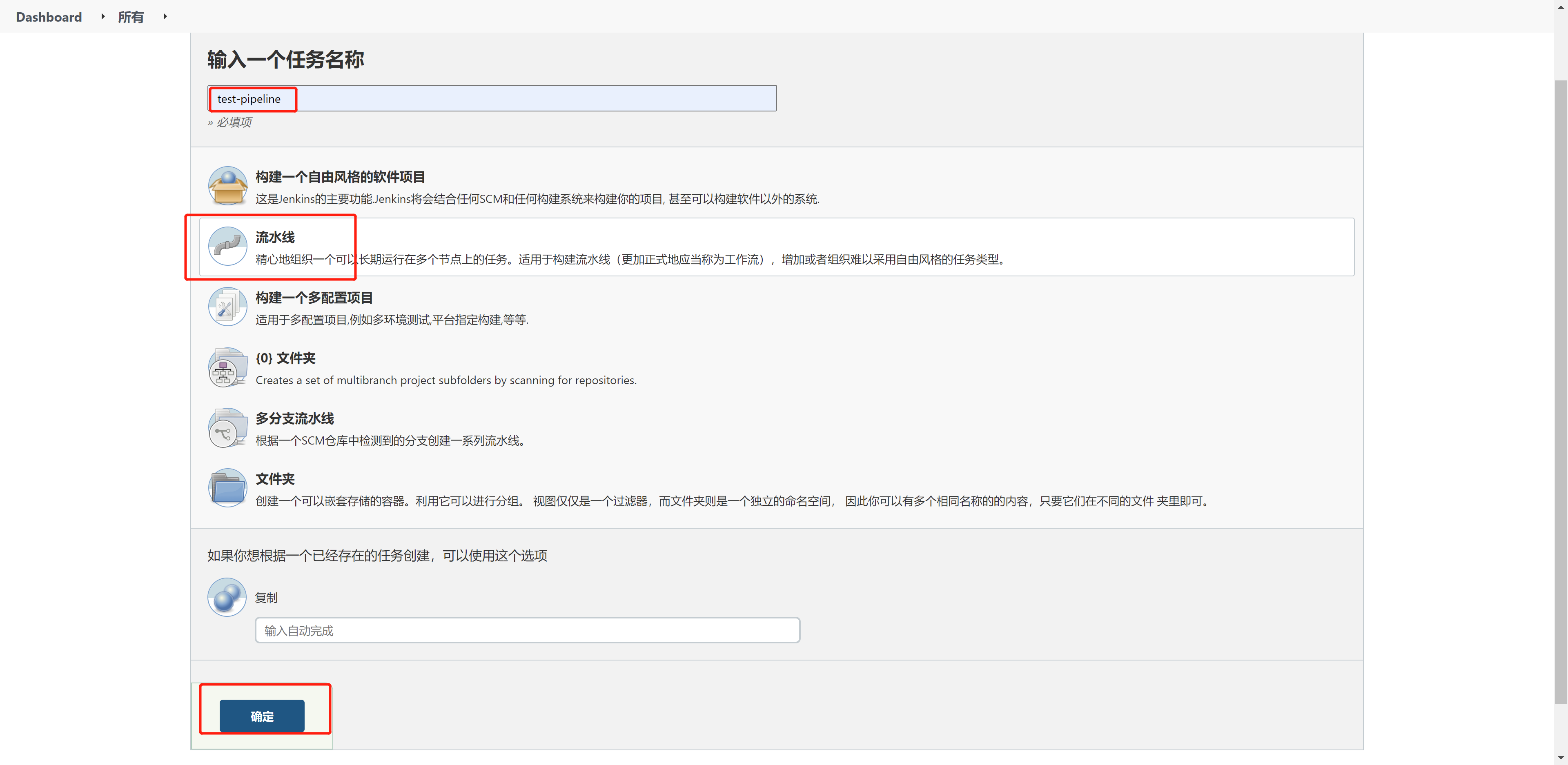This screenshot has width=1568, height=765.
Task: Select the Pipeline pipe icon
Action: point(227,247)
